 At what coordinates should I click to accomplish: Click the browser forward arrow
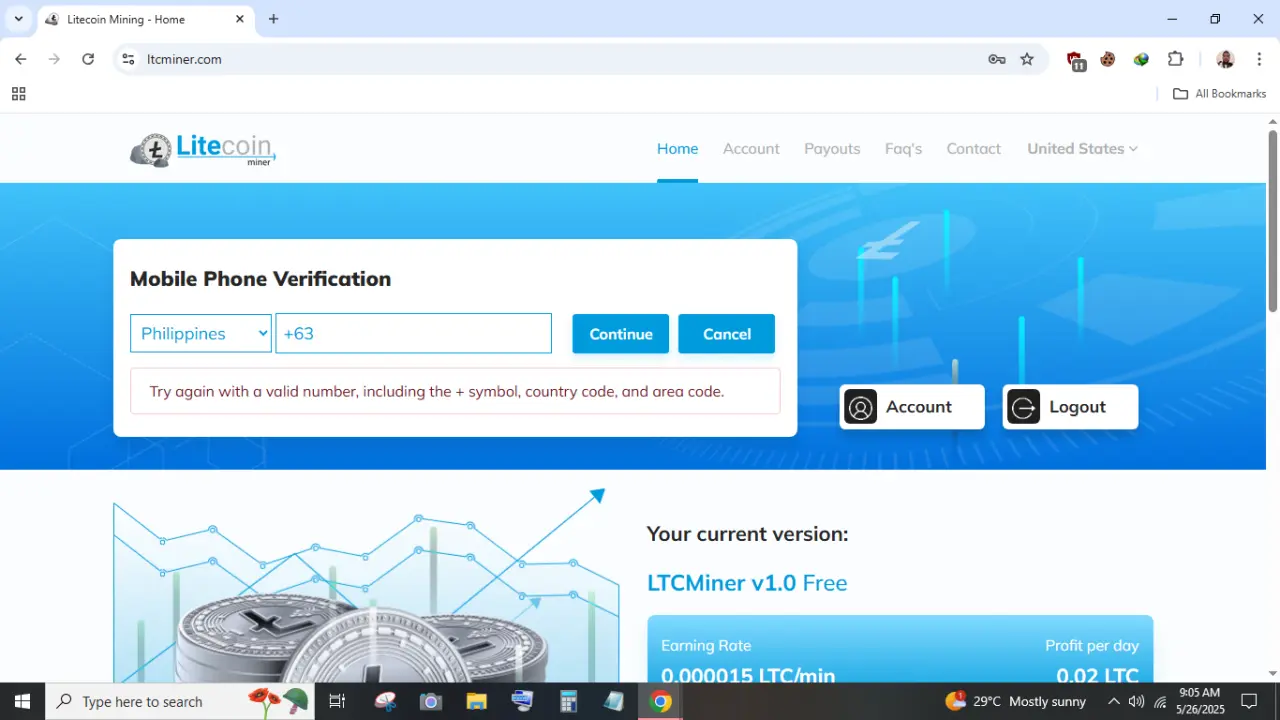pyautogui.click(x=54, y=59)
